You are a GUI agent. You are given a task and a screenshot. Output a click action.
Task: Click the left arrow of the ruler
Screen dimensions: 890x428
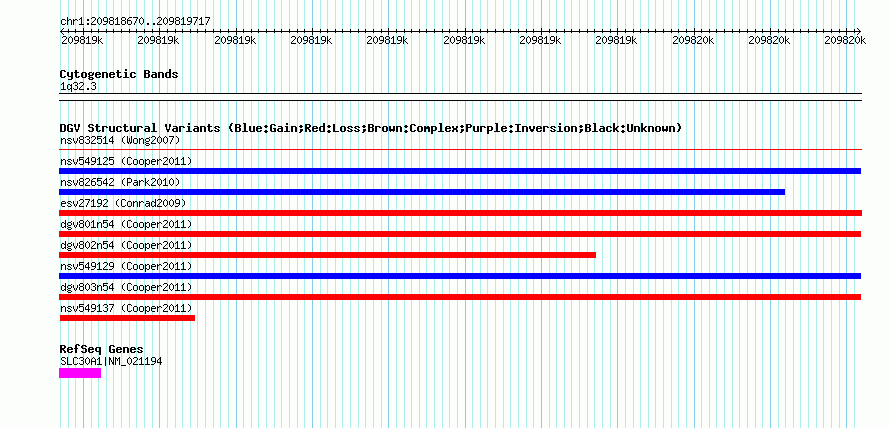coord(62,31)
